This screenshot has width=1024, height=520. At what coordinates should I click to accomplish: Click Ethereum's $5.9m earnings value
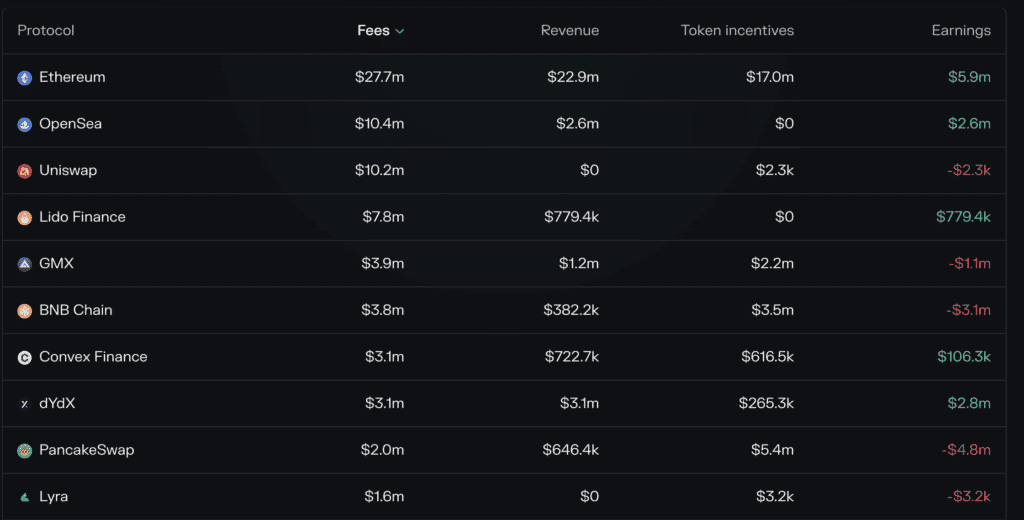click(x=969, y=77)
